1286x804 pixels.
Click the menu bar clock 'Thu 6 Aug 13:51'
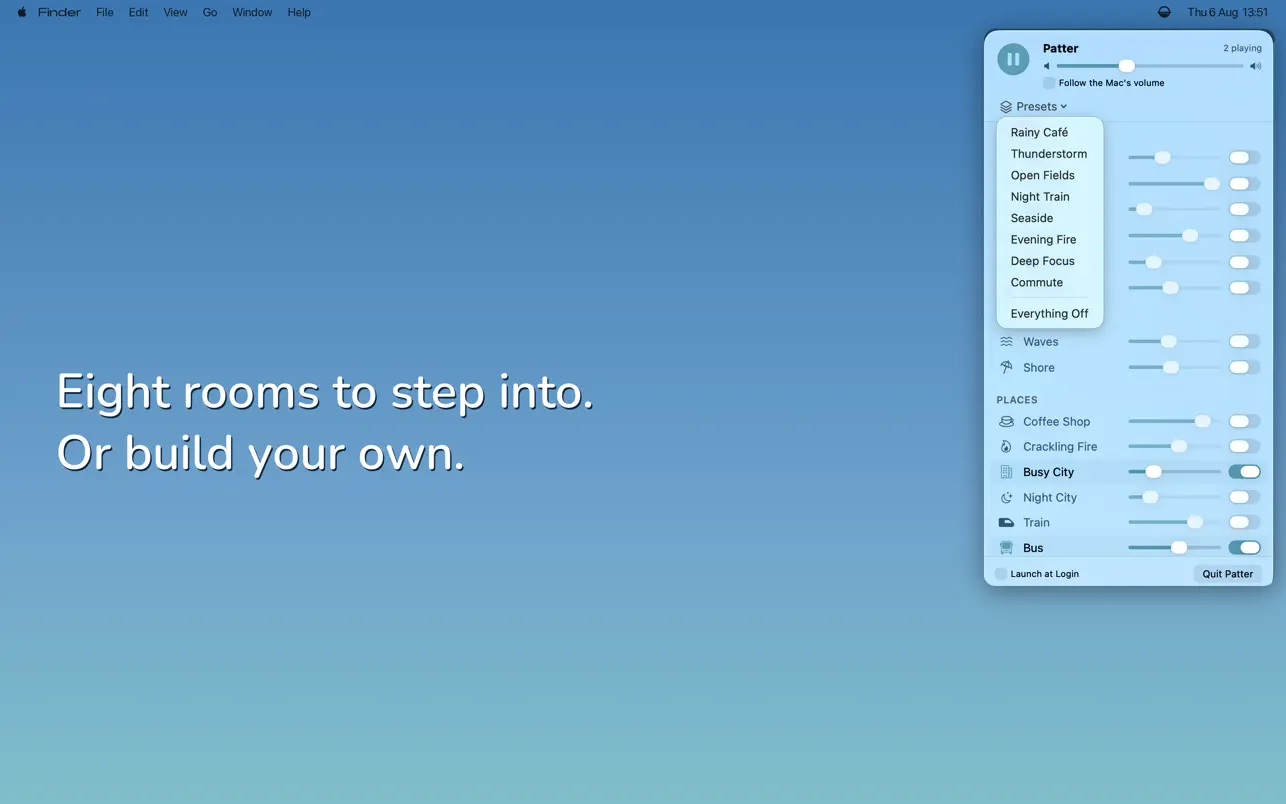[1227, 12]
